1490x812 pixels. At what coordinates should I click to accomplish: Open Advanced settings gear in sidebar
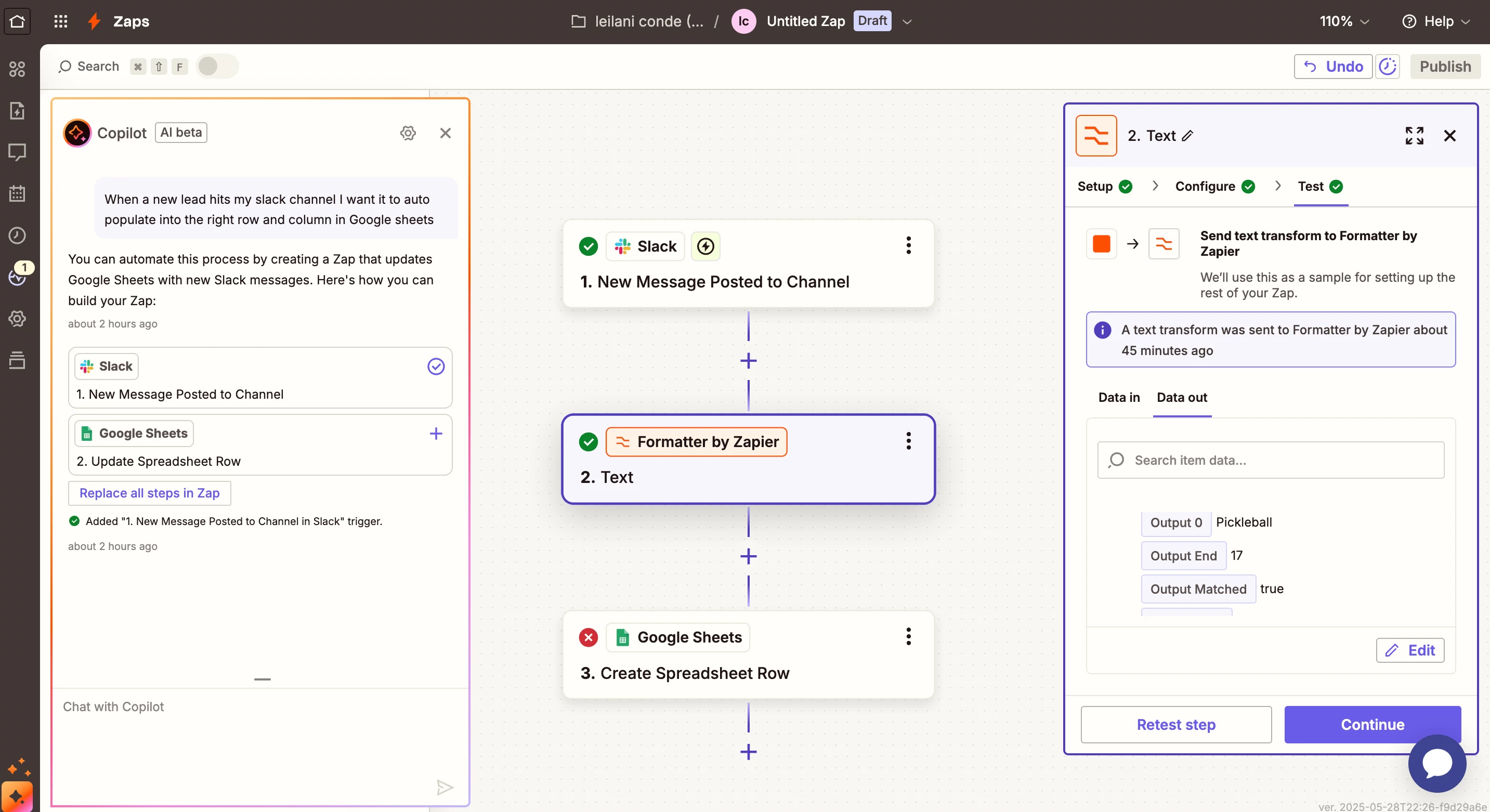pyautogui.click(x=17, y=319)
